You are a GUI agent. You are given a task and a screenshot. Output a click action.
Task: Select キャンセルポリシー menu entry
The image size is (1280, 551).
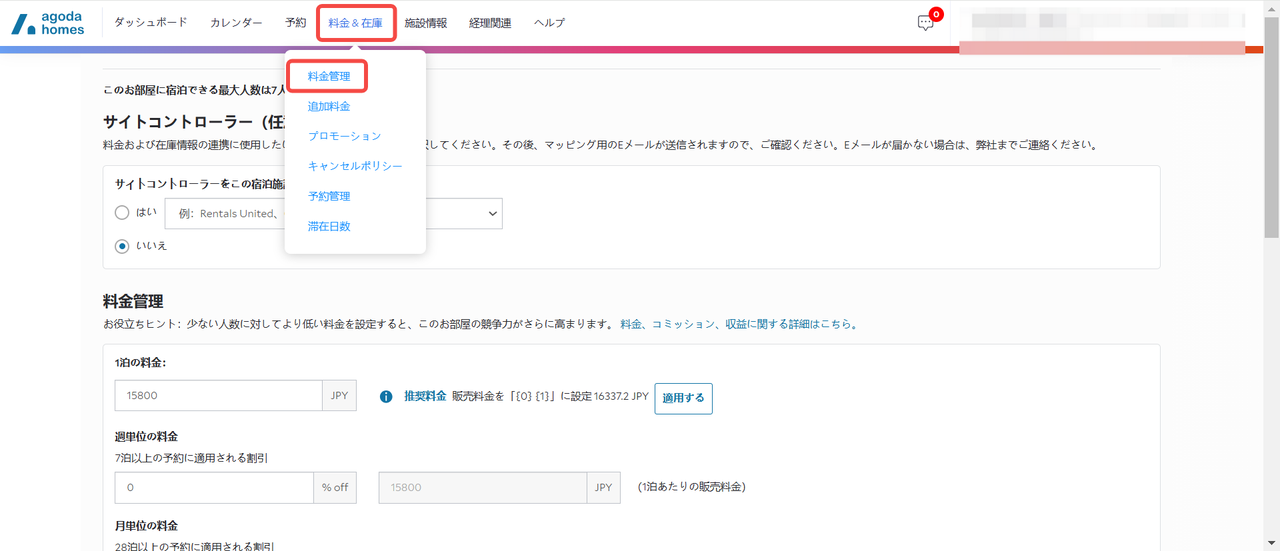(355, 166)
